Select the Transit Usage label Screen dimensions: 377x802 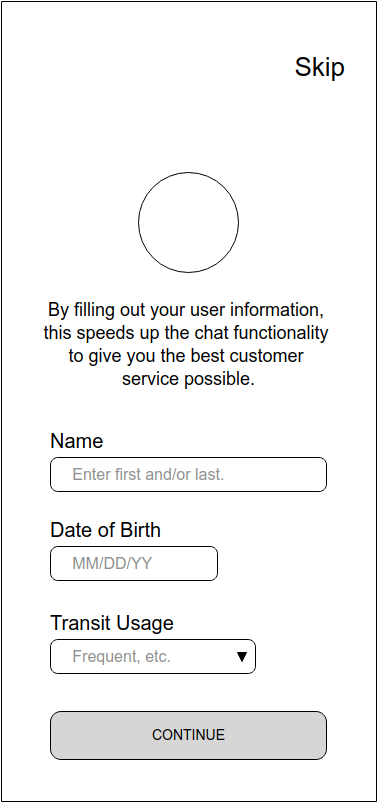tap(112, 623)
